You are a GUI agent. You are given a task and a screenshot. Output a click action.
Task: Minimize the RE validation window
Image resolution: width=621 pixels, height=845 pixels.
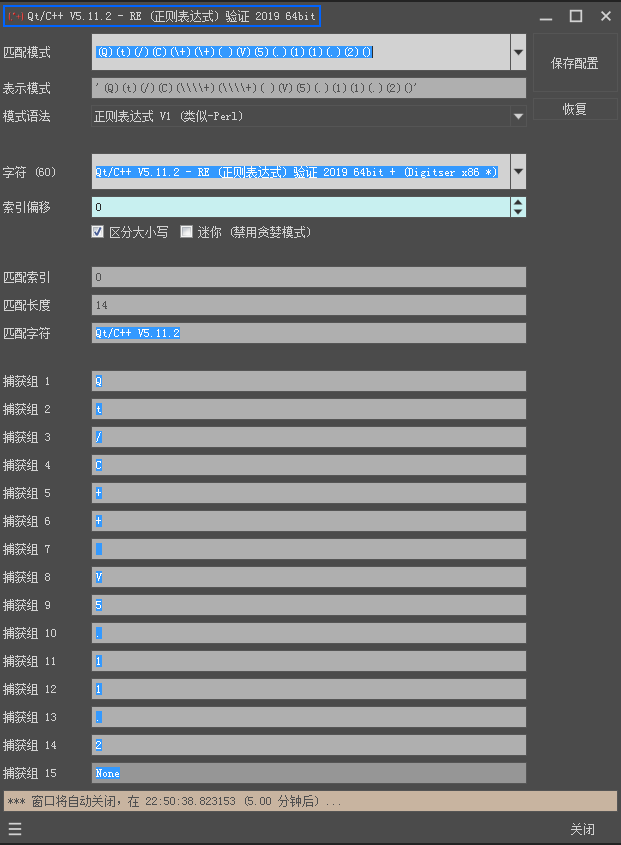click(546, 17)
